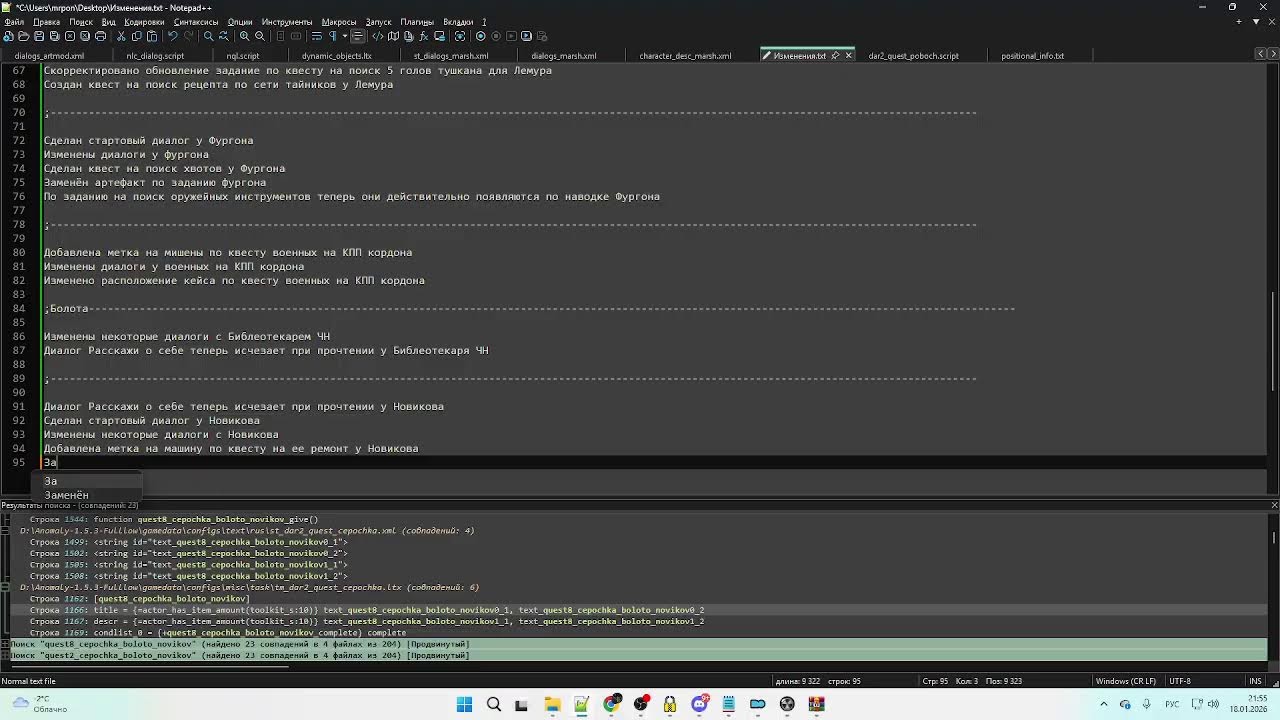
Task: Click the ;Болота section header line
Action: (530, 309)
